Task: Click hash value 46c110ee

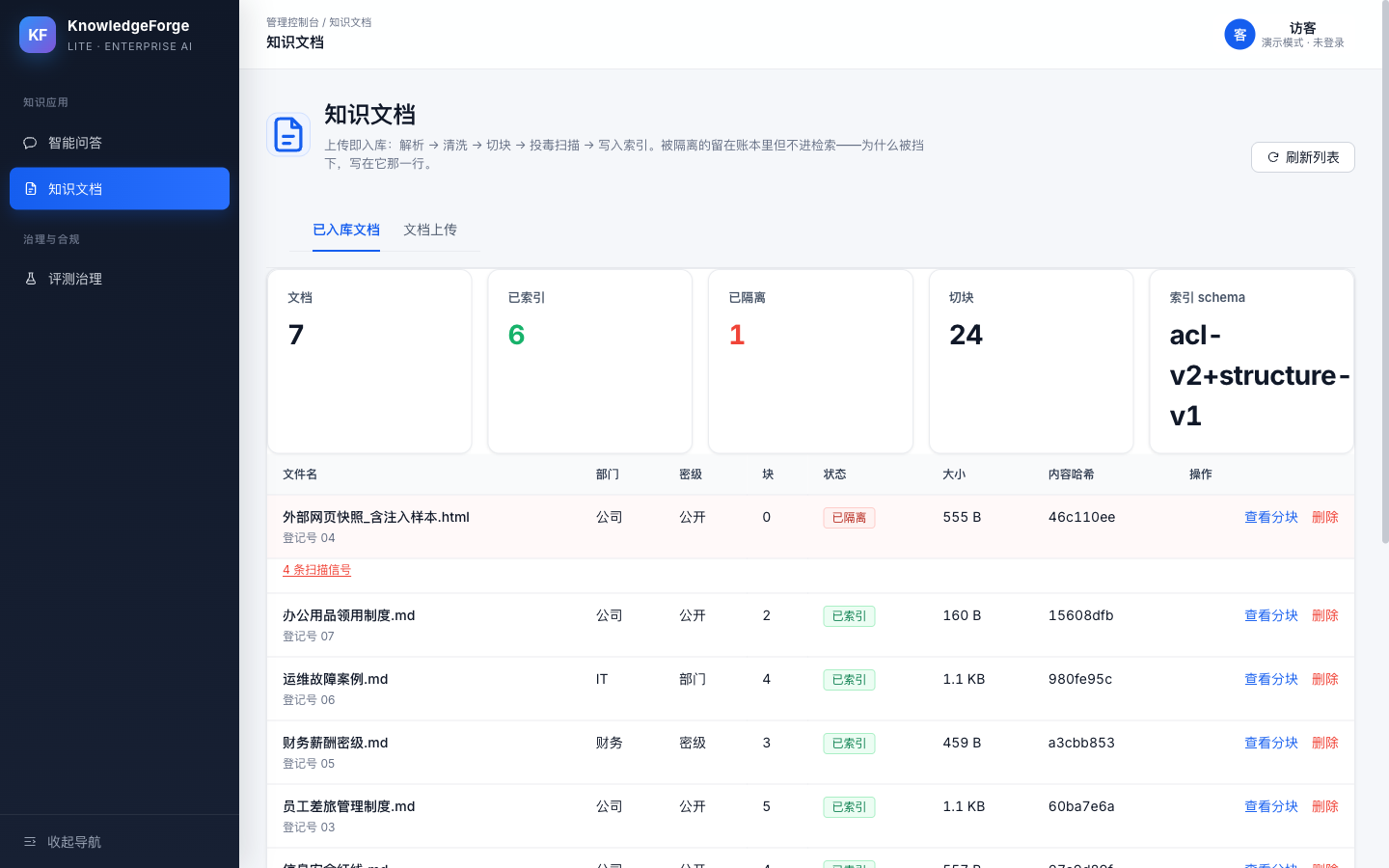Action: (x=1082, y=517)
